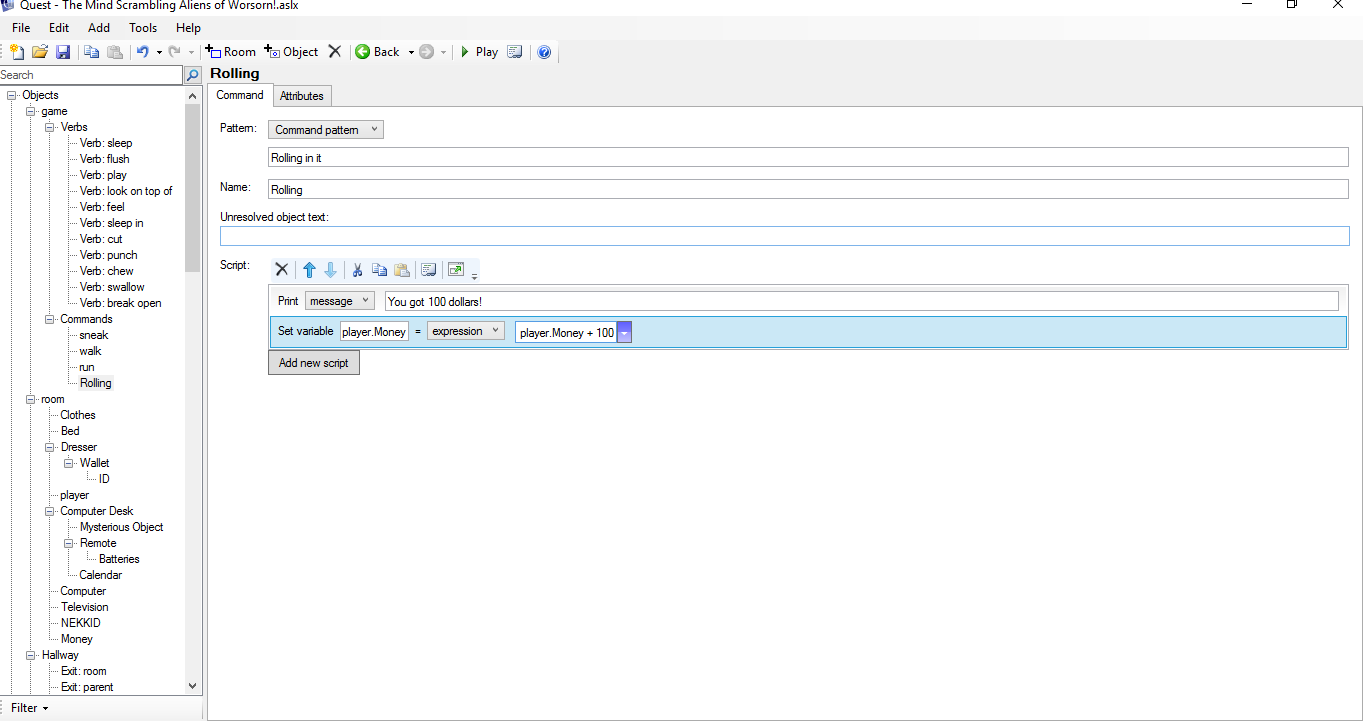Click the Add new script button
Screen dimensions: 1366x728
[313, 363]
